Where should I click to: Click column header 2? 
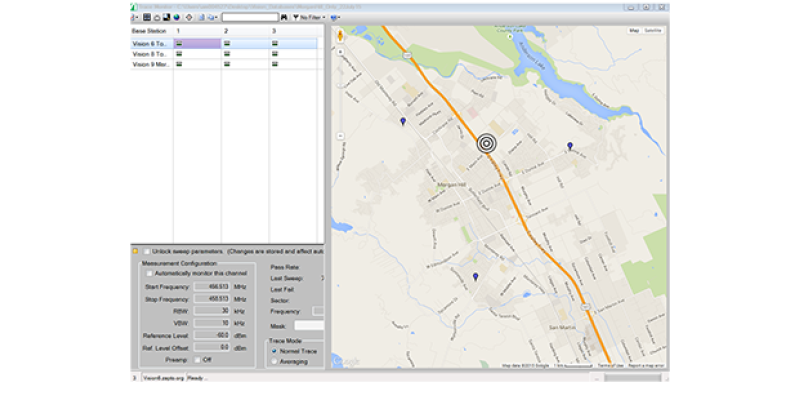[245, 31]
